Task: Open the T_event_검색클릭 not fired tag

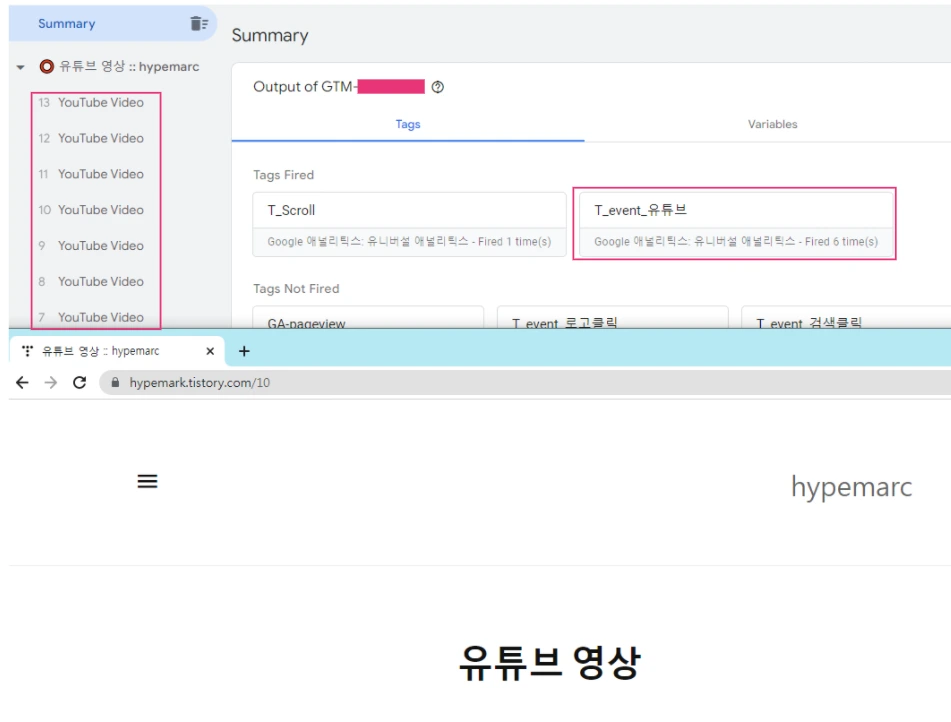Action: (846, 318)
